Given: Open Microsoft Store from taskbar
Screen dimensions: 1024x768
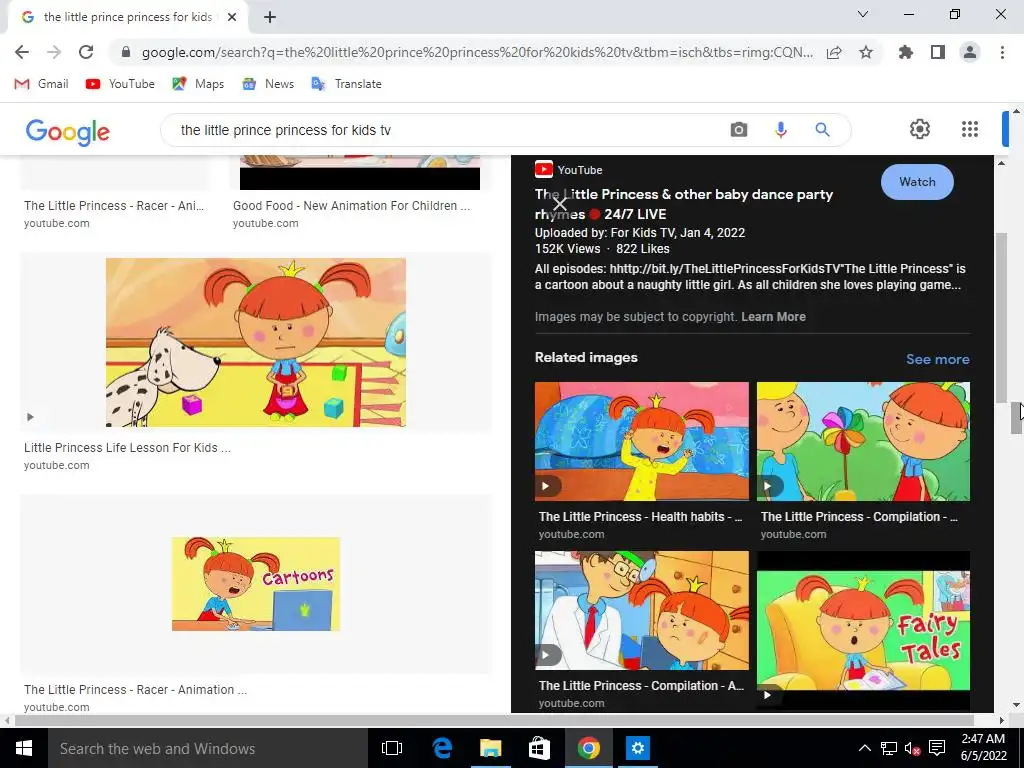Looking at the screenshot, I should click(x=539, y=748).
